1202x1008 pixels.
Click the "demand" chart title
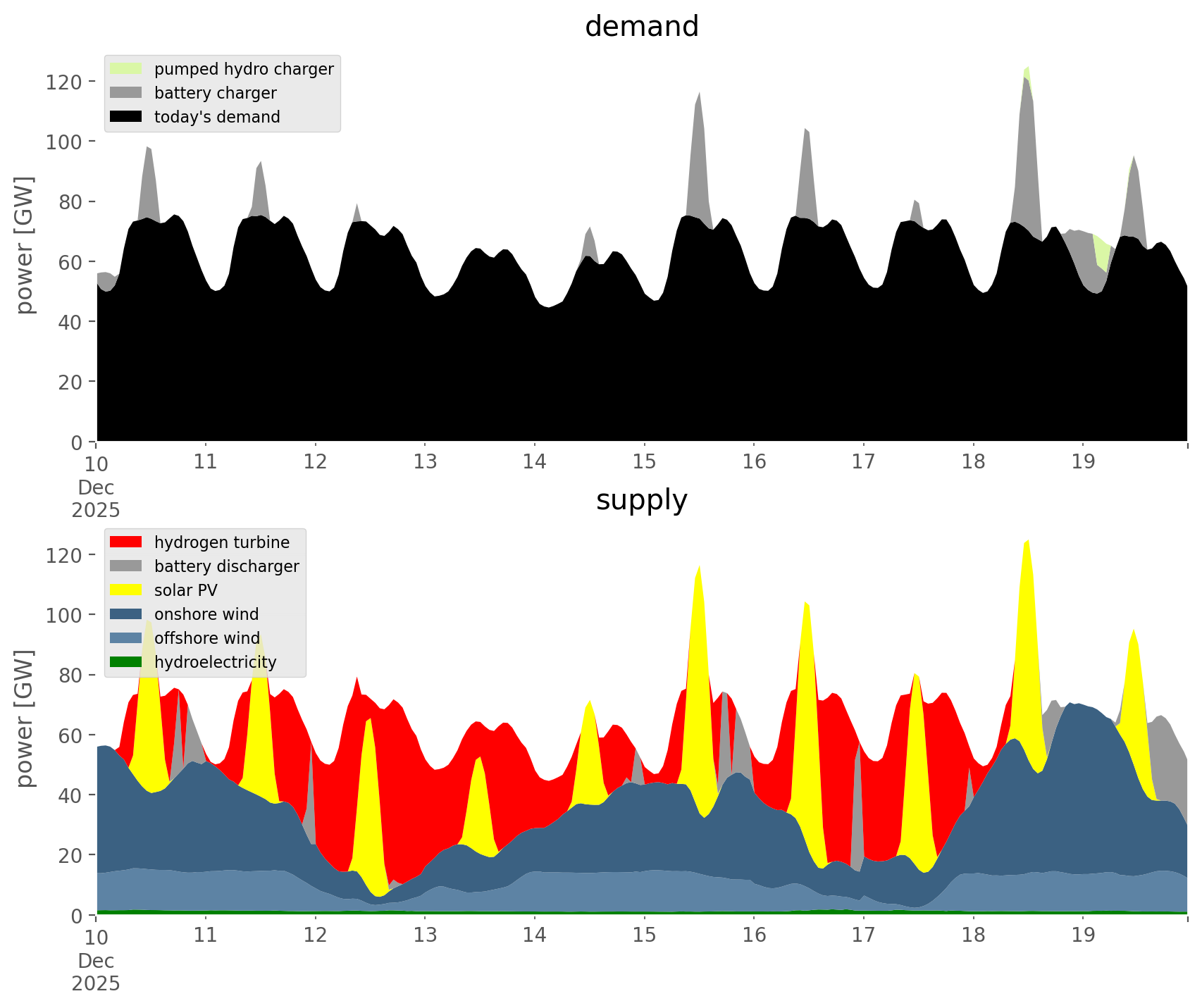coord(641,27)
